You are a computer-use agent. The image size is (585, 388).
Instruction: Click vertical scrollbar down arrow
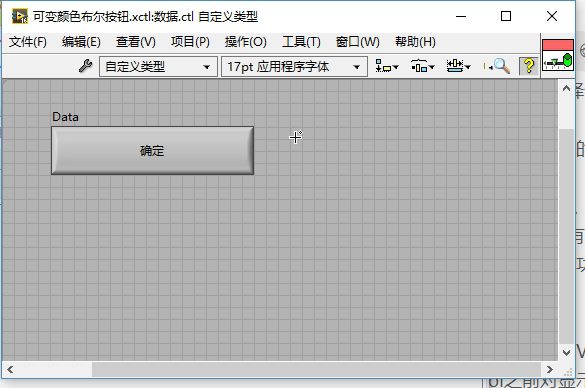click(566, 352)
